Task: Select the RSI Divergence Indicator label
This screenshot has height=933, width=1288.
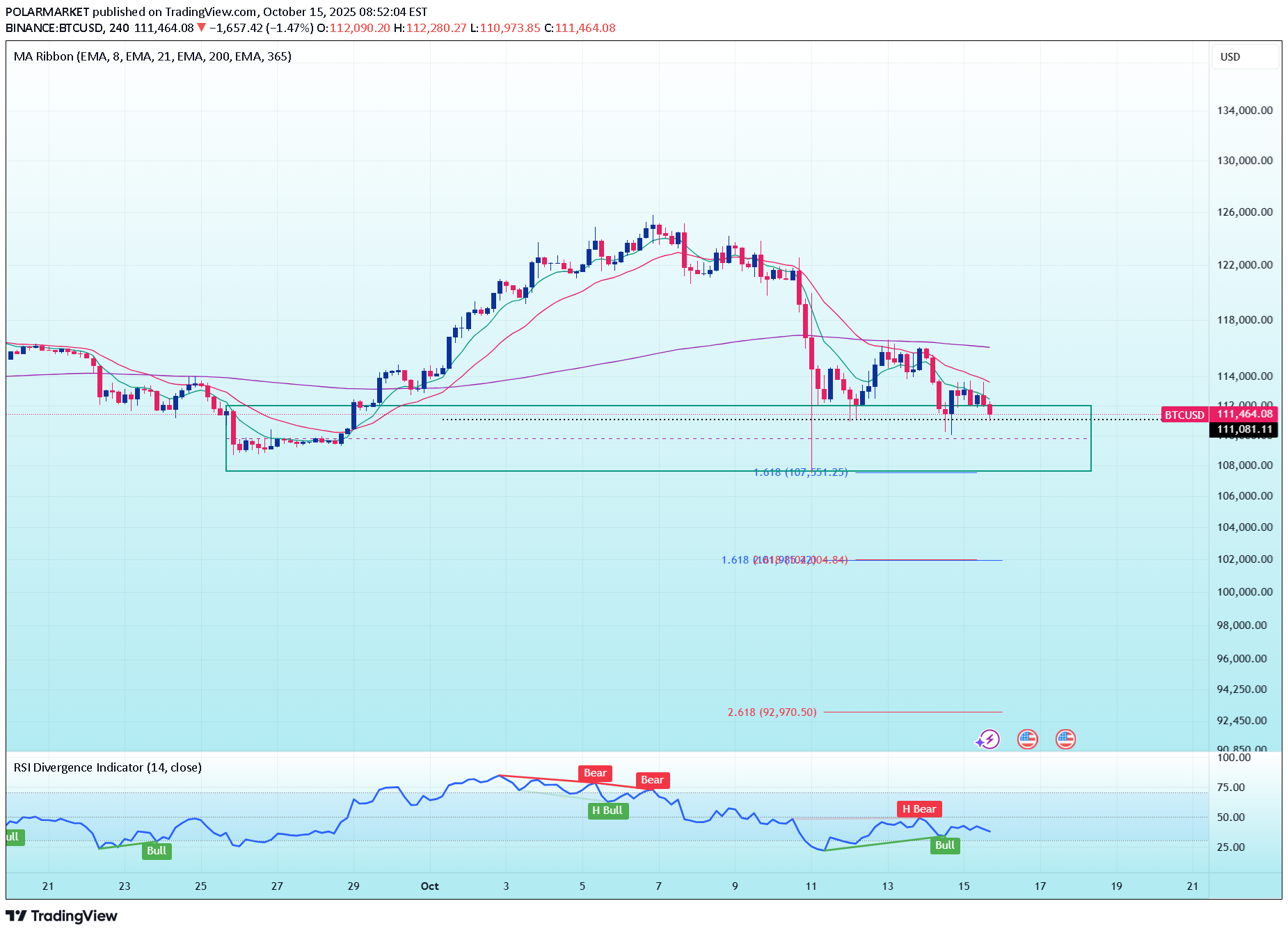Action: tap(107, 767)
